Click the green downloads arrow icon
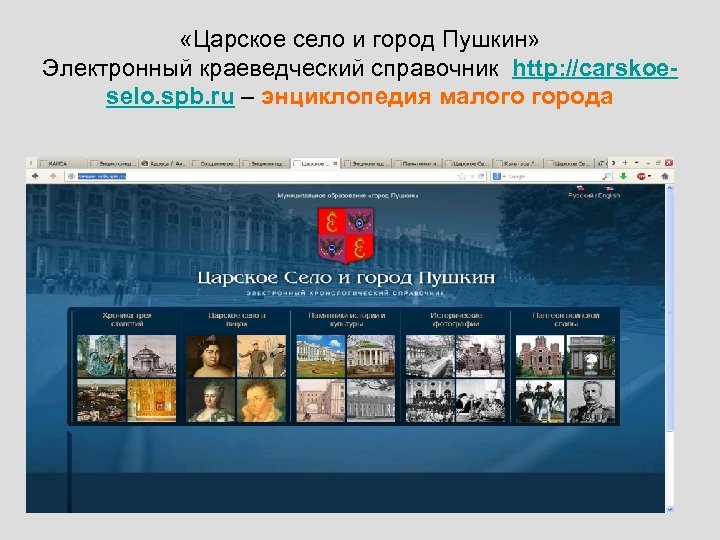This screenshot has height=540, width=720. pyautogui.click(x=623, y=176)
